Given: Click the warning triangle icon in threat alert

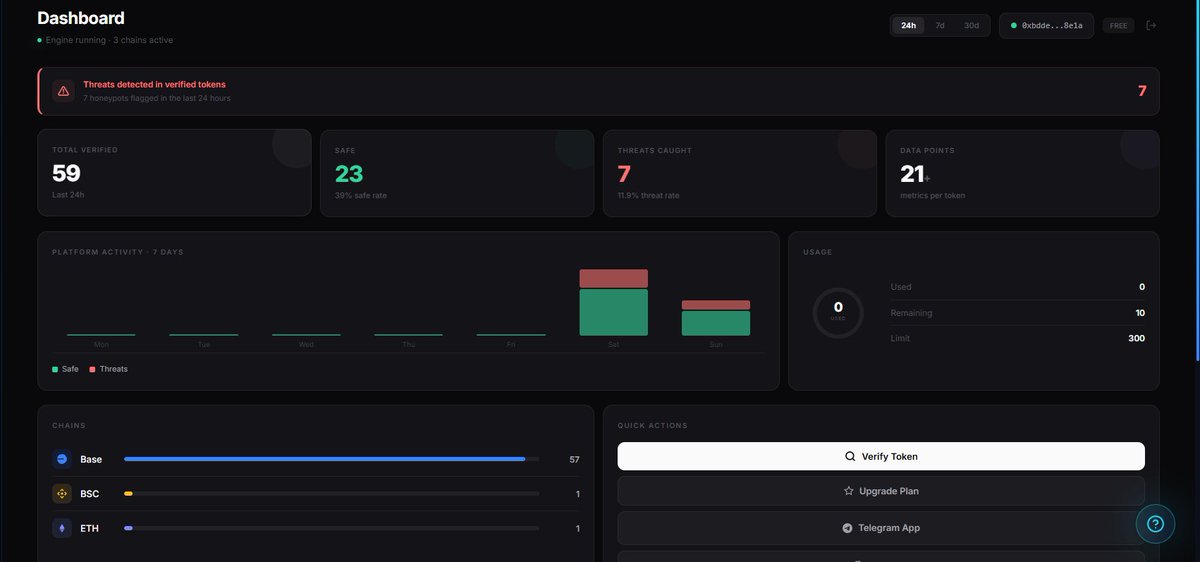Looking at the screenshot, I should coord(64,91).
